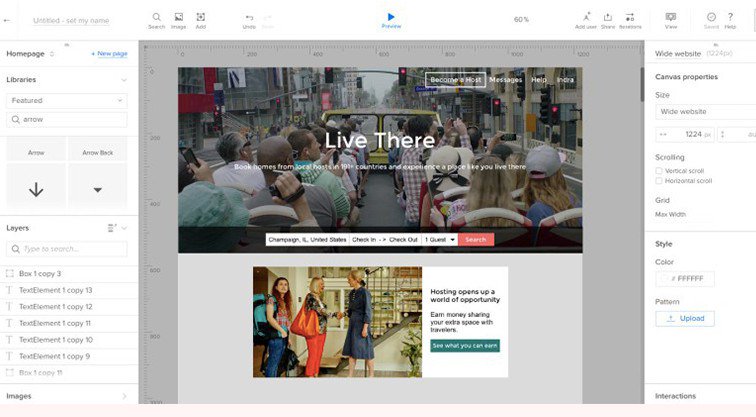Collapse the Libraries section
This screenshot has width=756, height=417.
[x=124, y=80]
